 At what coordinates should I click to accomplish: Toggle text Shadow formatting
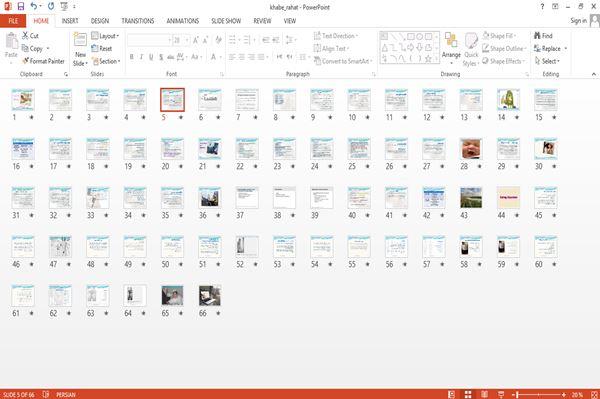[161, 57]
